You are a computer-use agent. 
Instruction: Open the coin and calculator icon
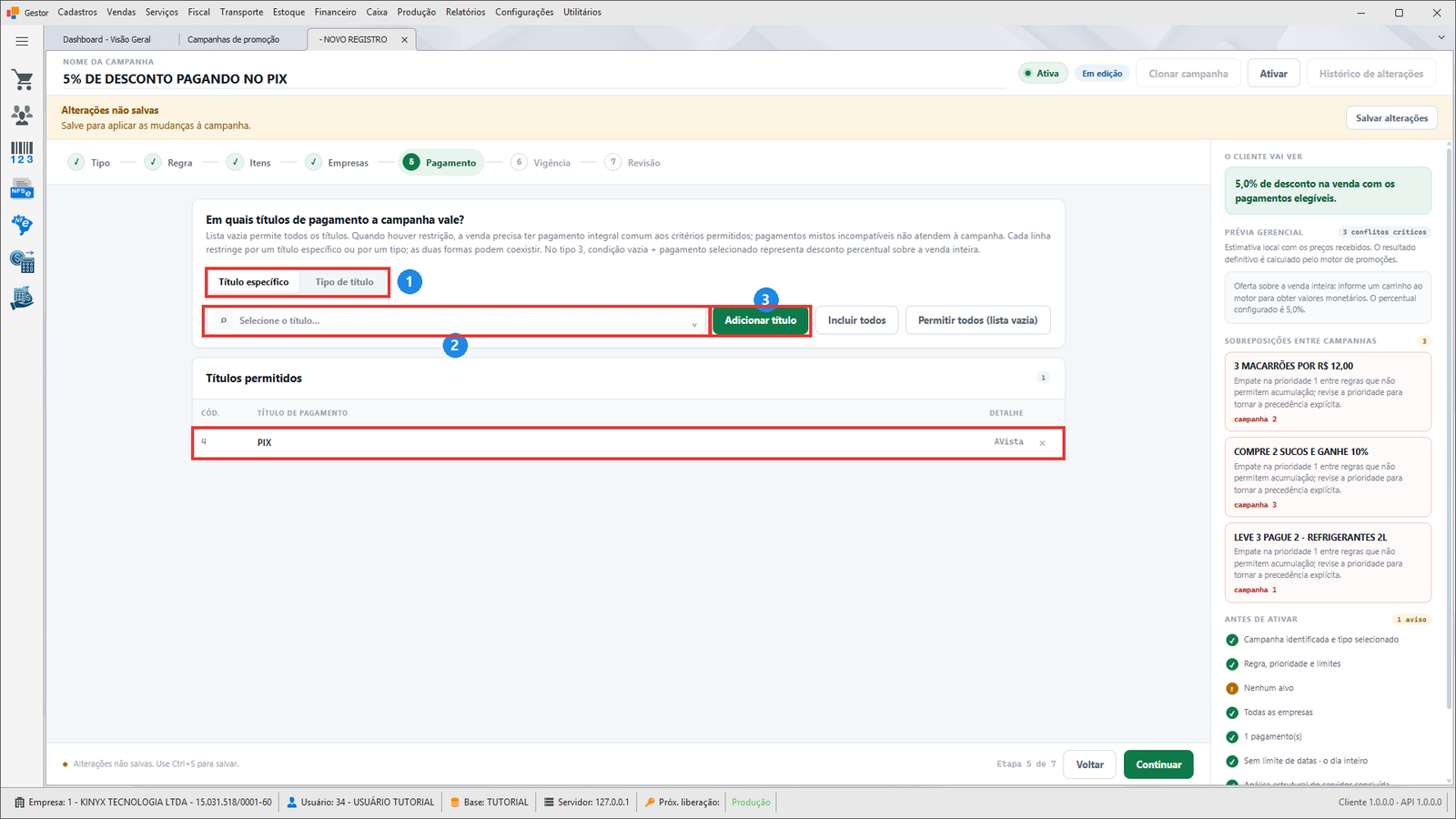coord(22,262)
